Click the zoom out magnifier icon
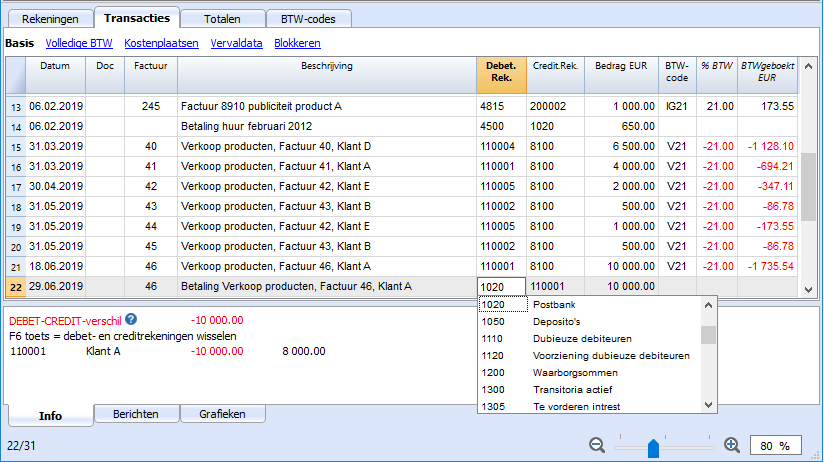The width and height of the screenshot is (824, 462). click(x=596, y=445)
